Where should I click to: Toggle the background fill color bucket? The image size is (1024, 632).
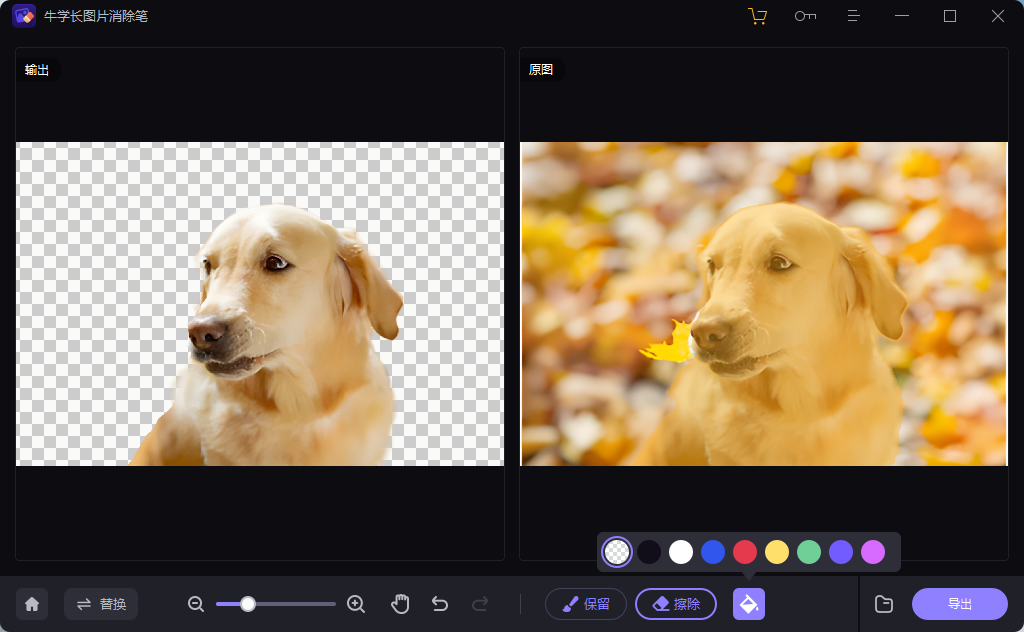(749, 604)
